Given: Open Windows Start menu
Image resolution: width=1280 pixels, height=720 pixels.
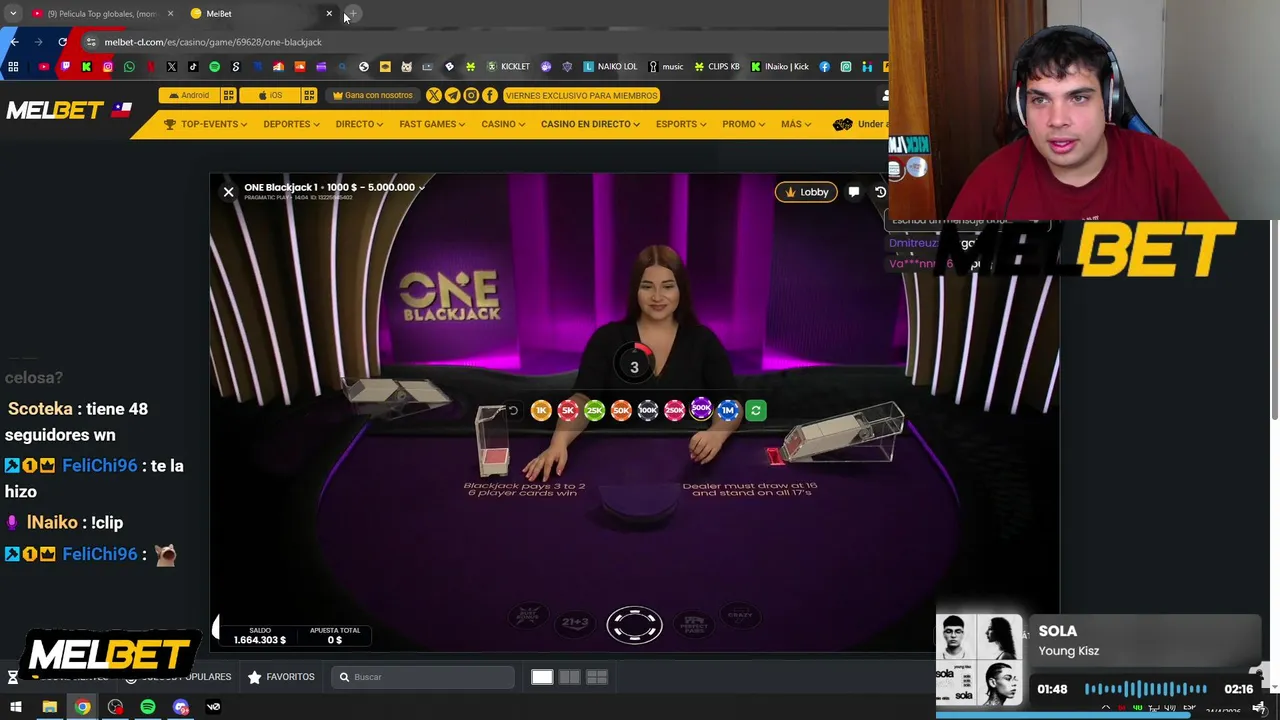Looking at the screenshot, I should (x=15, y=707).
